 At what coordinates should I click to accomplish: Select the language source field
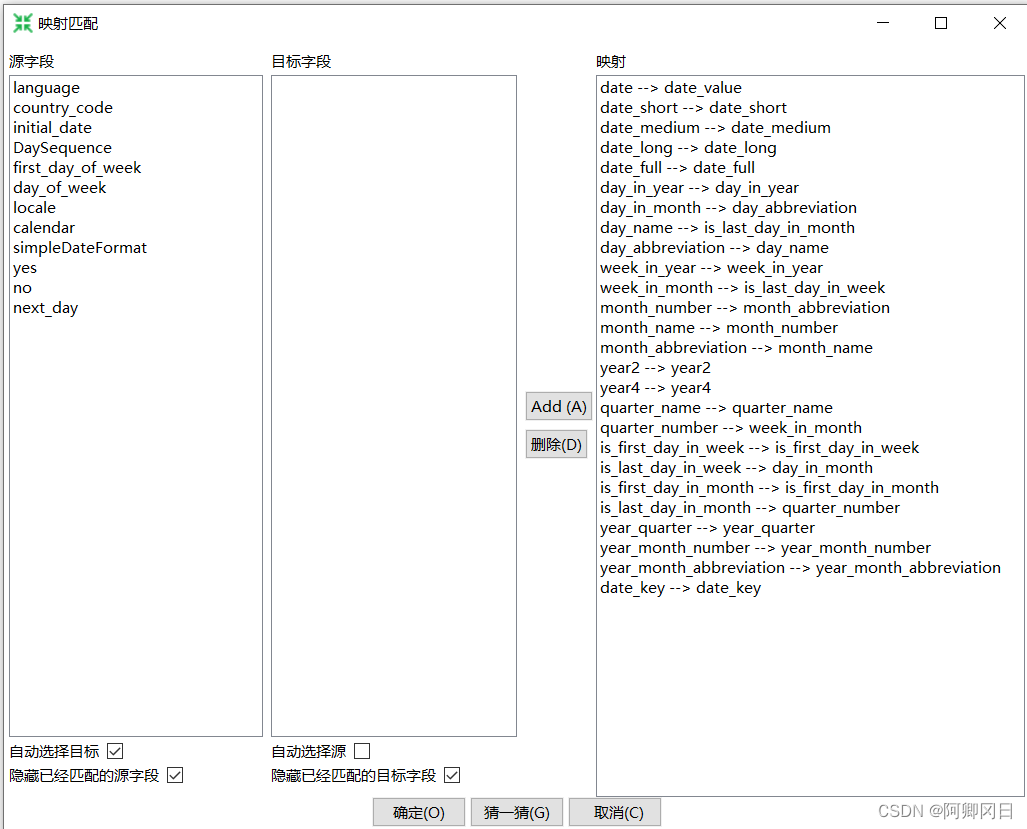click(47, 88)
